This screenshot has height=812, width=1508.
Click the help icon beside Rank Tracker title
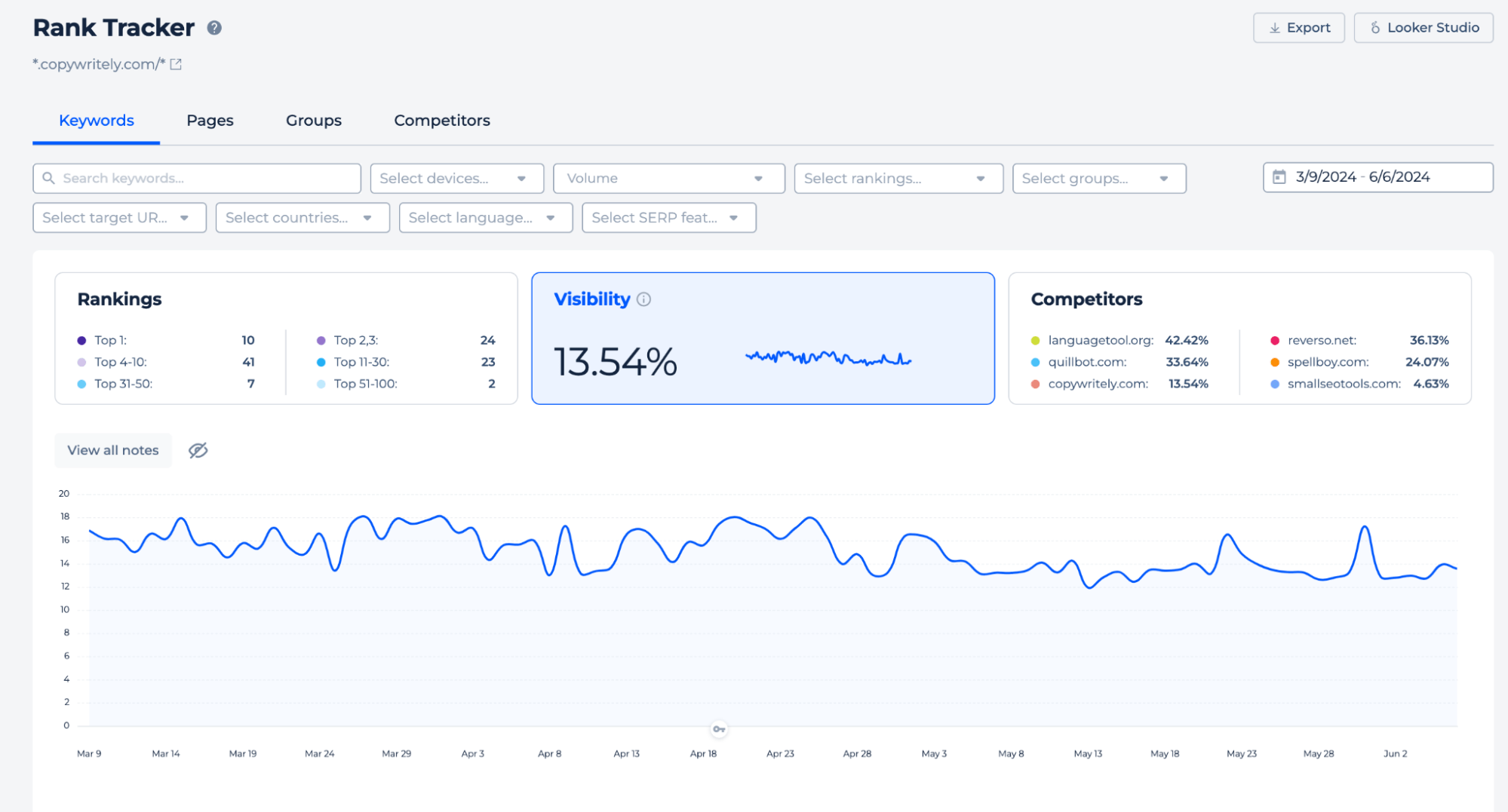214,28
